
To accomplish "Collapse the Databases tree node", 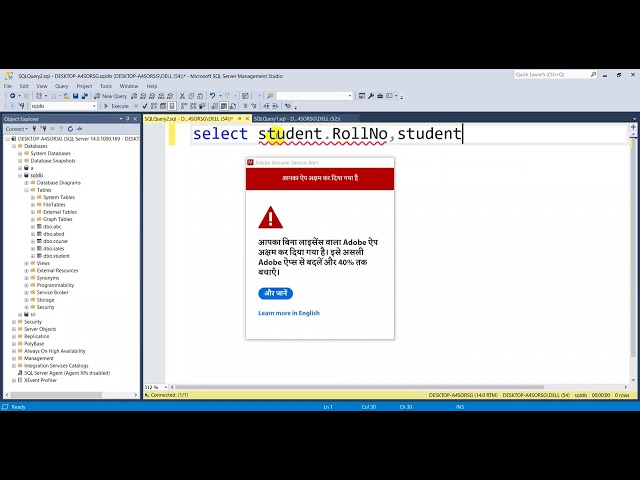I will 14,146.
